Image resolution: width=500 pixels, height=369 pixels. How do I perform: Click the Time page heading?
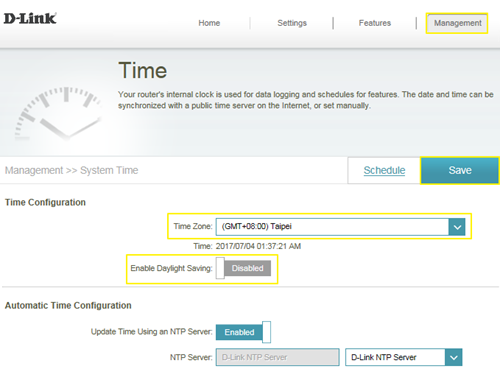click(x=143, y=71)
